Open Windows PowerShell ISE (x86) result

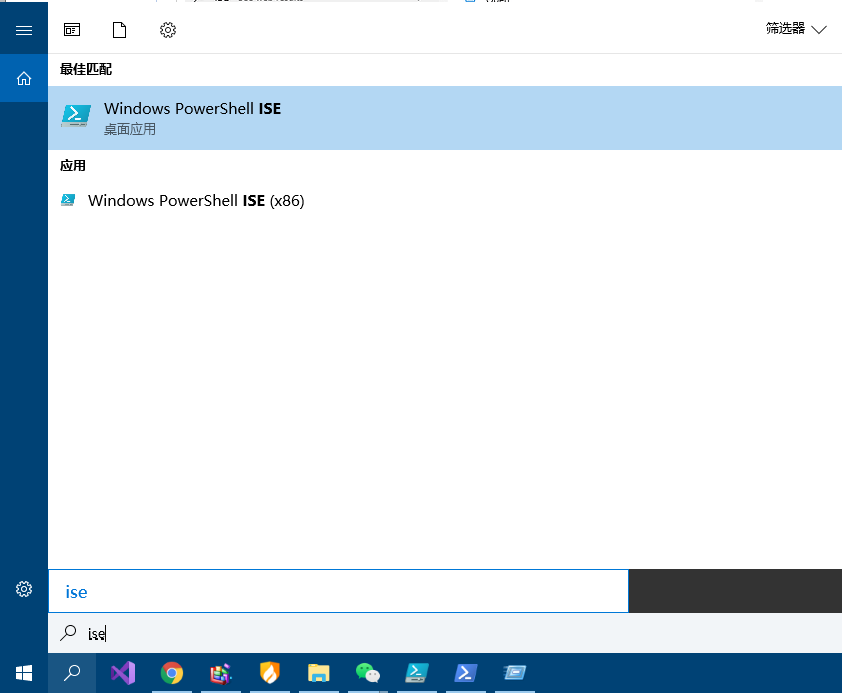coord(445,201)
